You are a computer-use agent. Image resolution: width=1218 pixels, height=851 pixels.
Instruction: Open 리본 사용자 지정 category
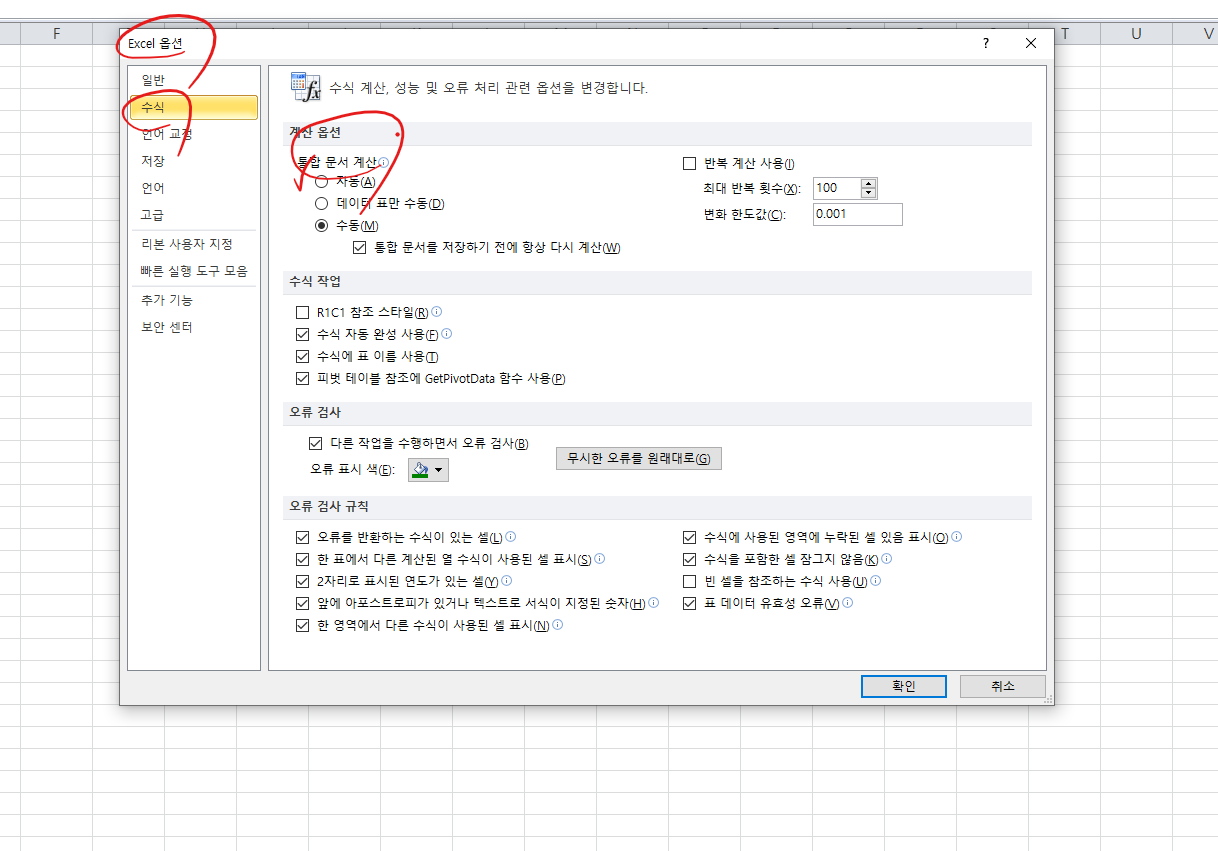193,244
